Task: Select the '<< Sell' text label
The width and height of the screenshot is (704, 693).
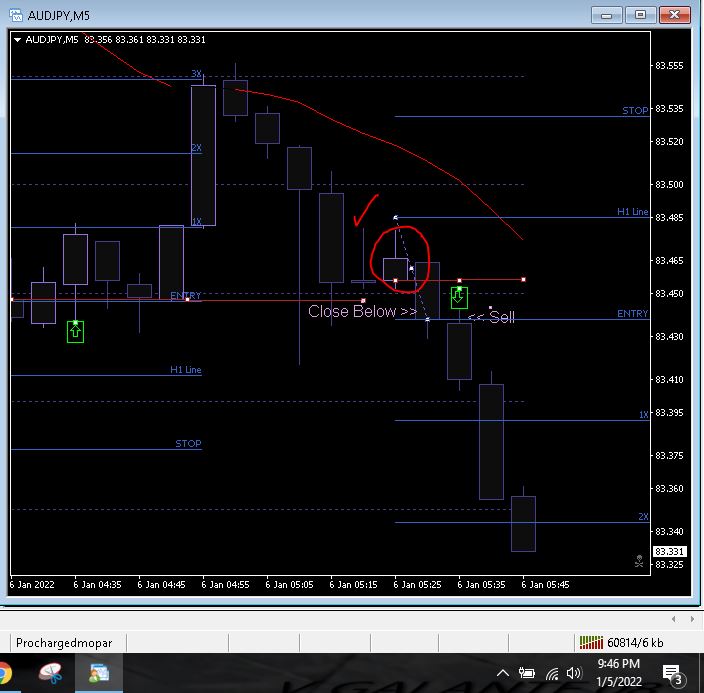Action: 491,317
